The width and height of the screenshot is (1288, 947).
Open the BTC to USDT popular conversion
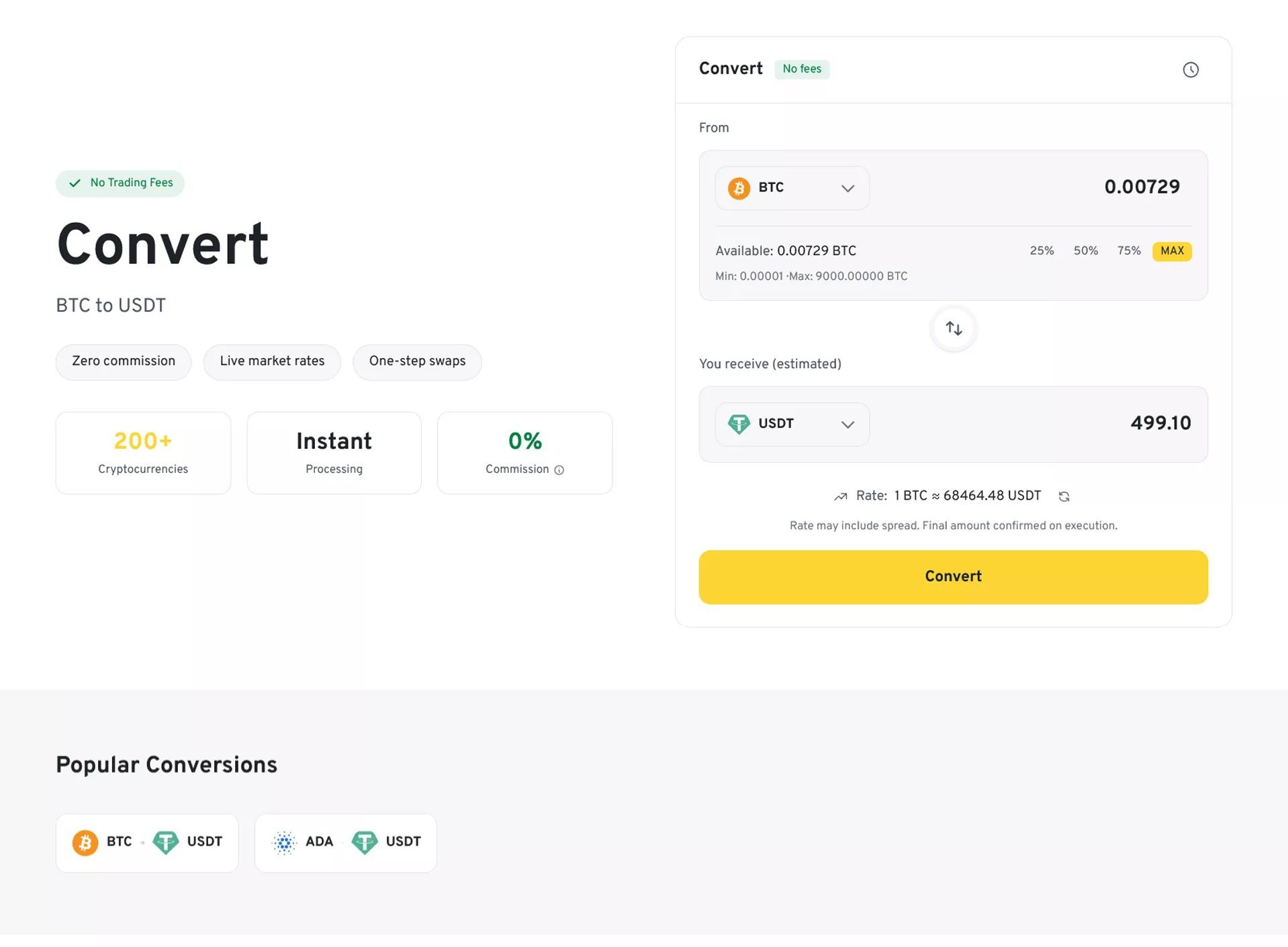tap(147, 842)
